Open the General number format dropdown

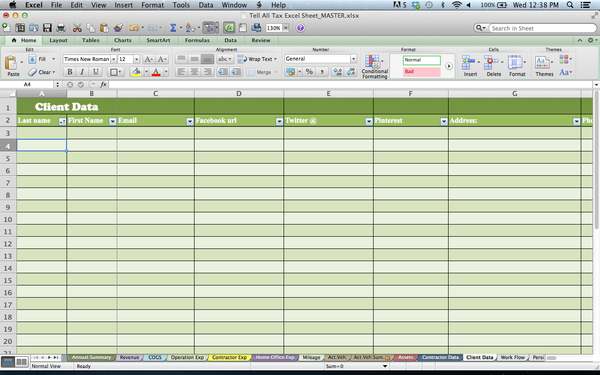(x=354, y=59)
